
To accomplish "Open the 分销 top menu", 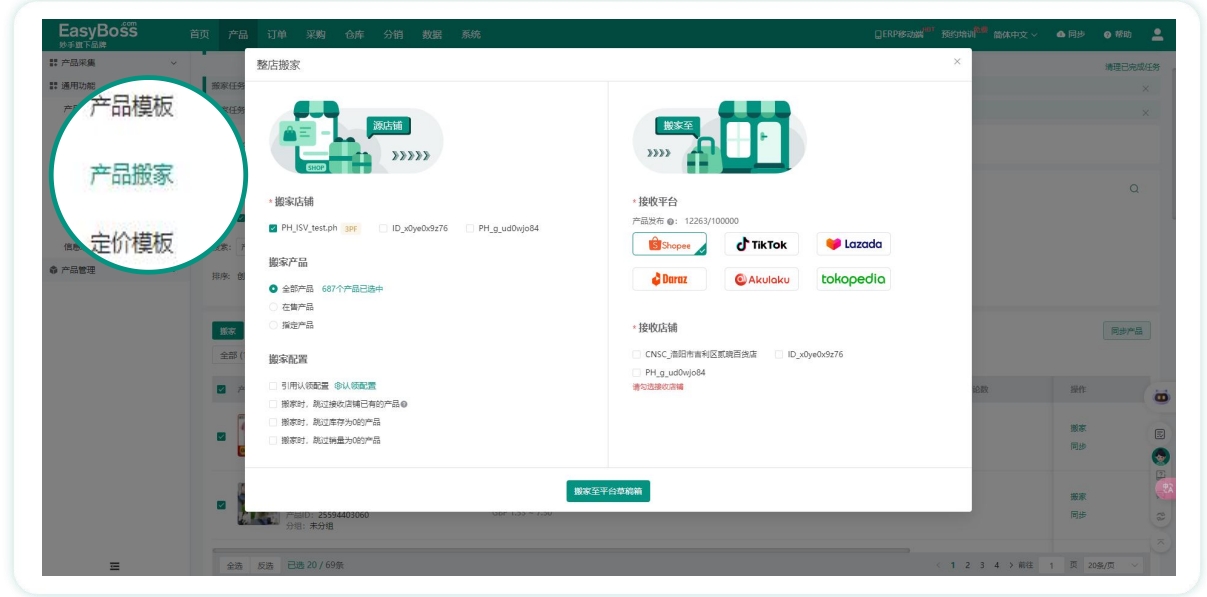I will 394,35.
